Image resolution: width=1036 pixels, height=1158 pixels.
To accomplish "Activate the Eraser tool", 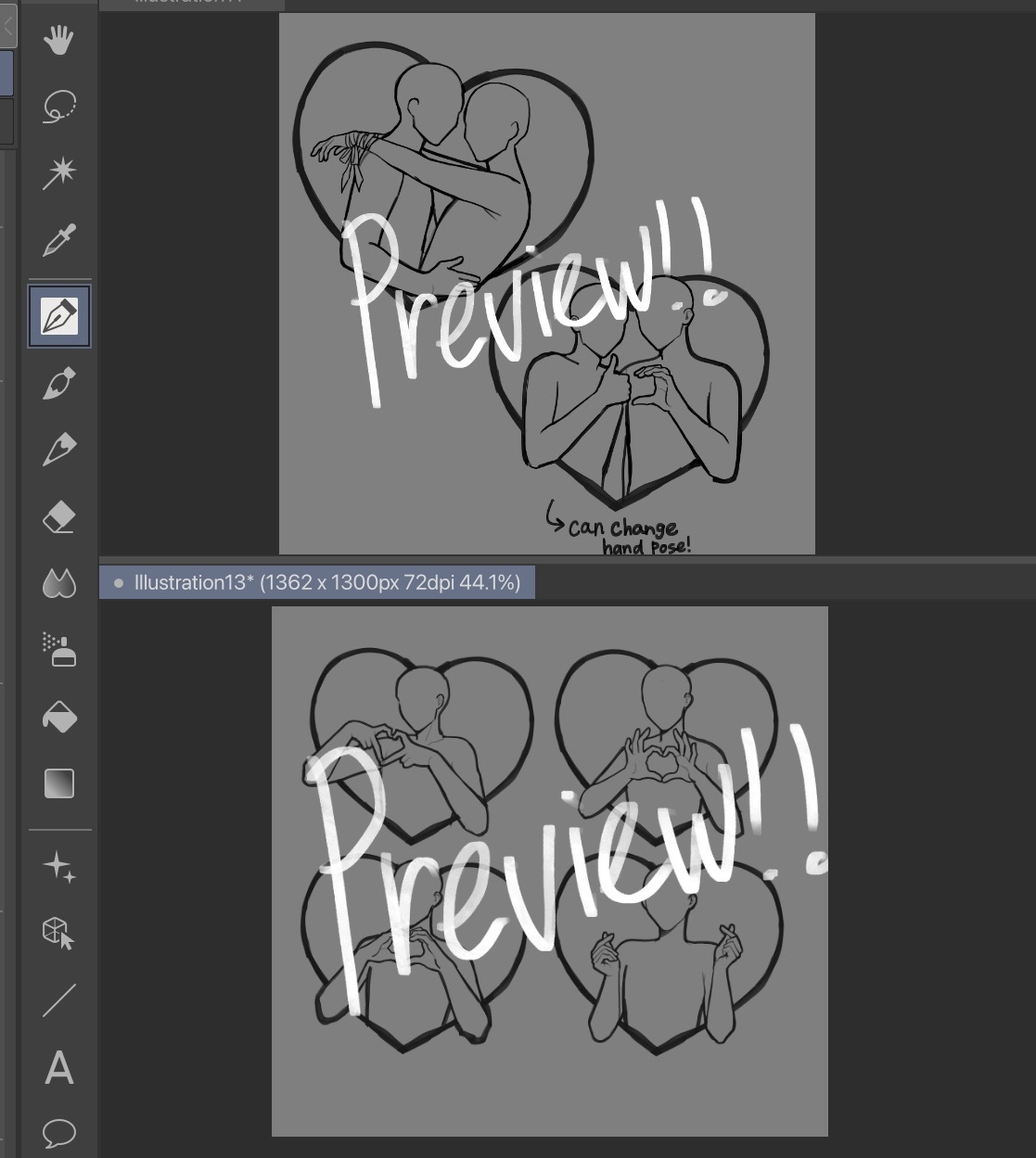I will [58, 517].
